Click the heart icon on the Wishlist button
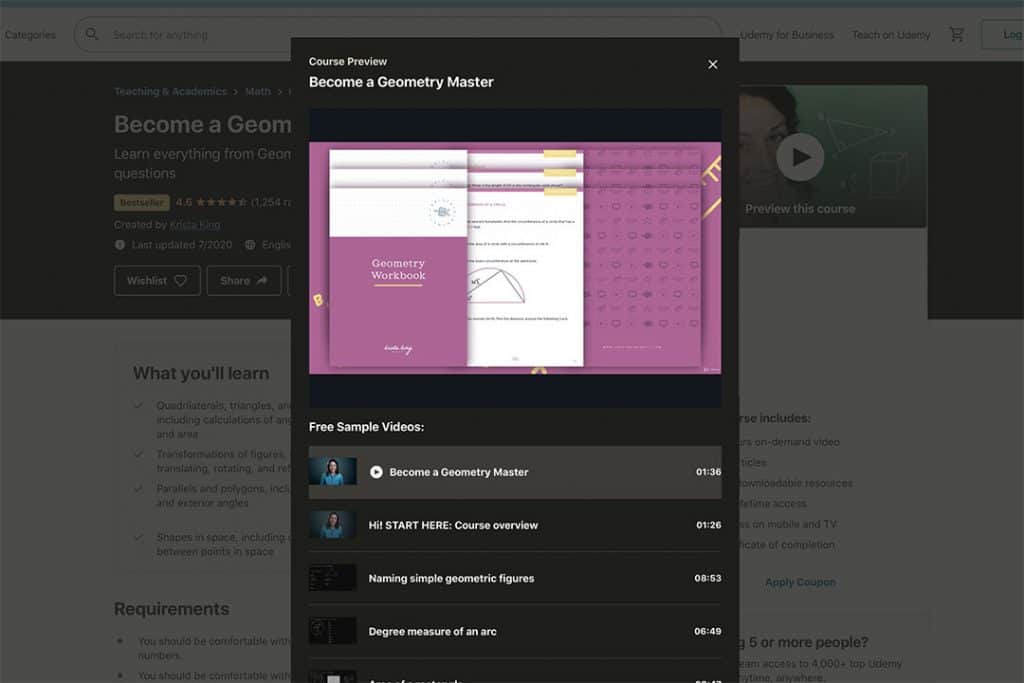The image size is (1024, 683). coord(180,281)
